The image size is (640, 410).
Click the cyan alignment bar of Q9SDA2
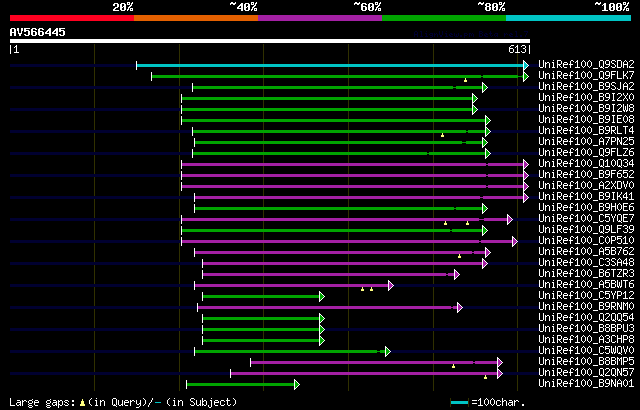click(x=330, y=65)
